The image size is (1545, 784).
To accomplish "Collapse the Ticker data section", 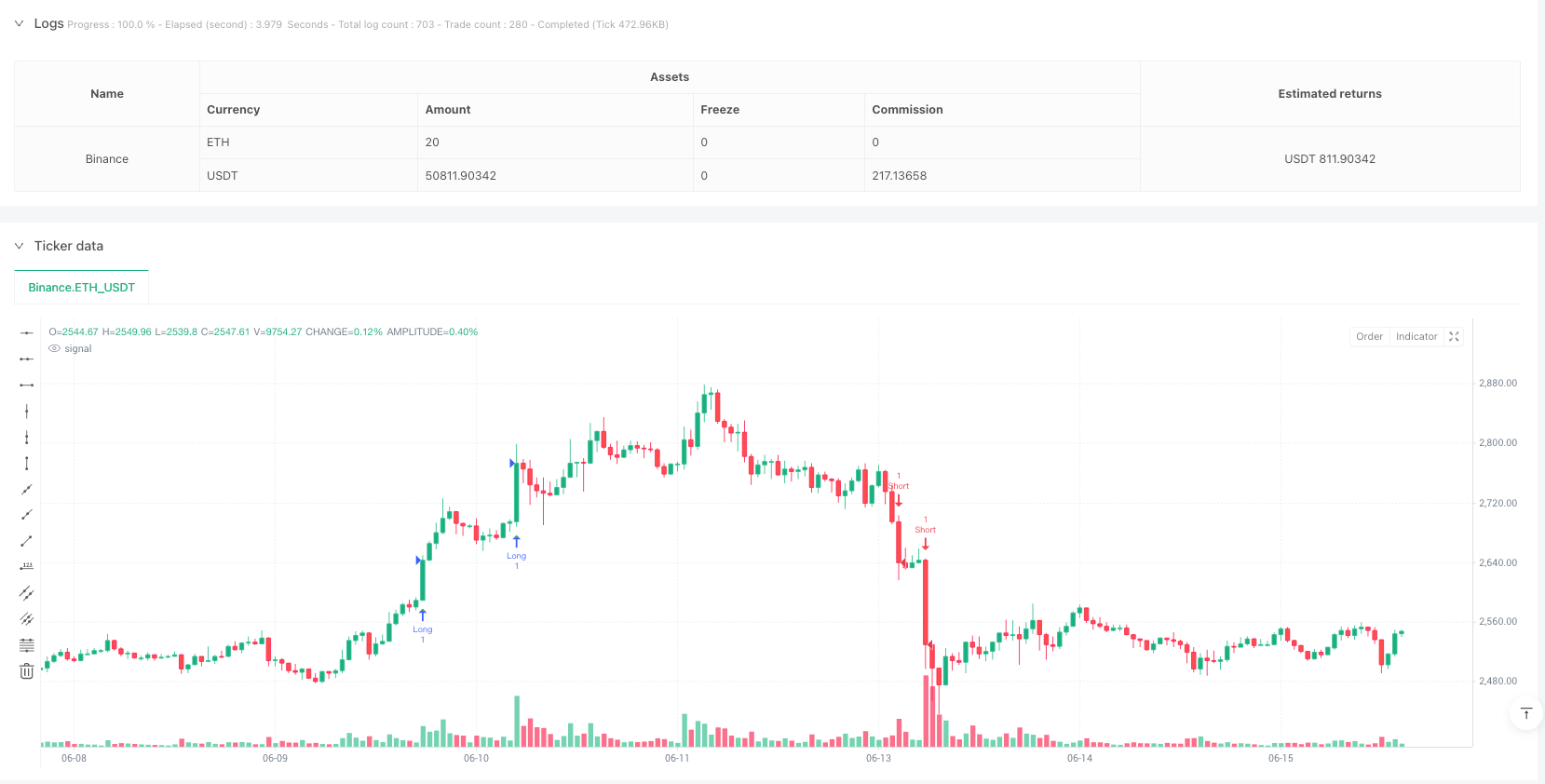I will [19, 246].
